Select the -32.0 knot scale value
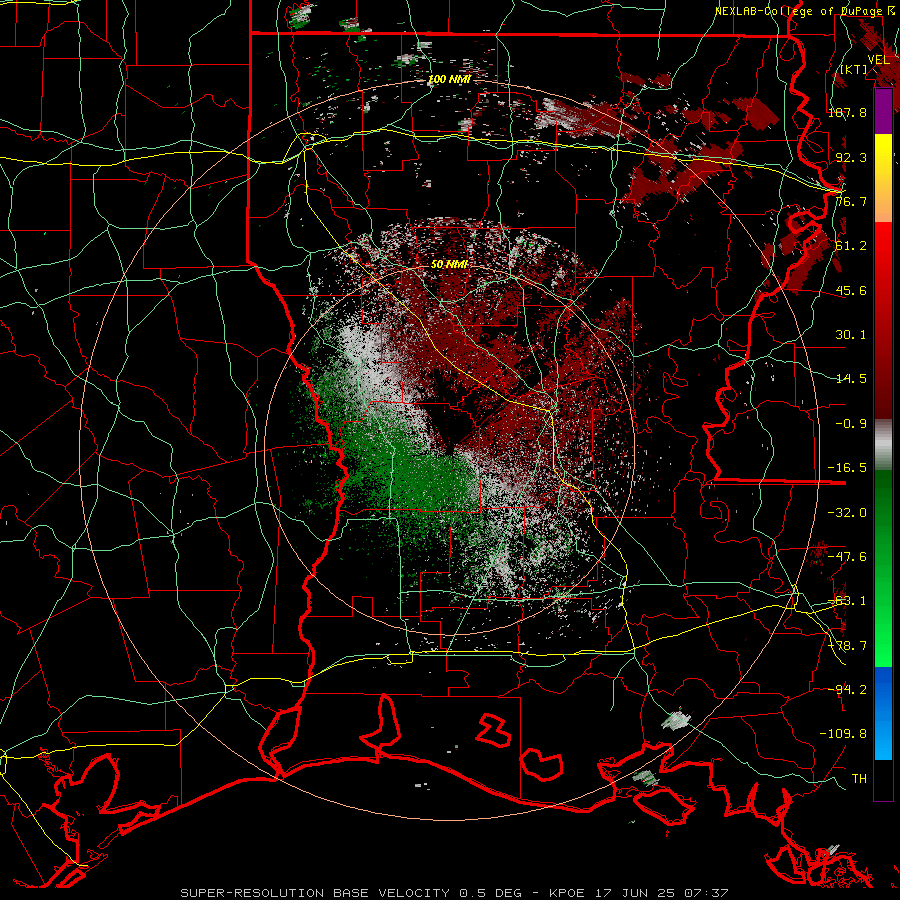The image size is (900, 900). pos(847,513)
